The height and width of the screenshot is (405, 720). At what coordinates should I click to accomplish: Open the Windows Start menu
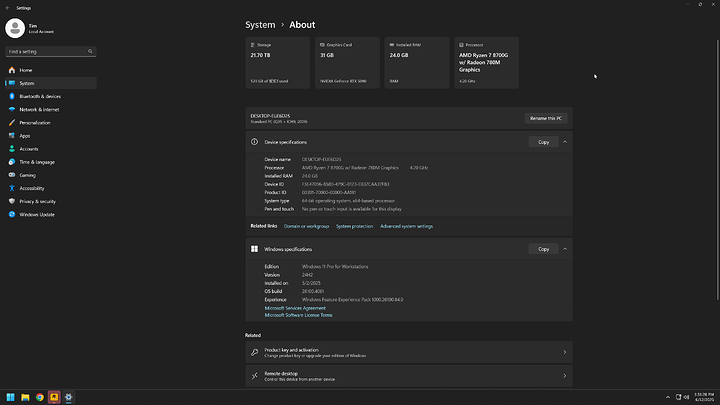pos(11,397)
